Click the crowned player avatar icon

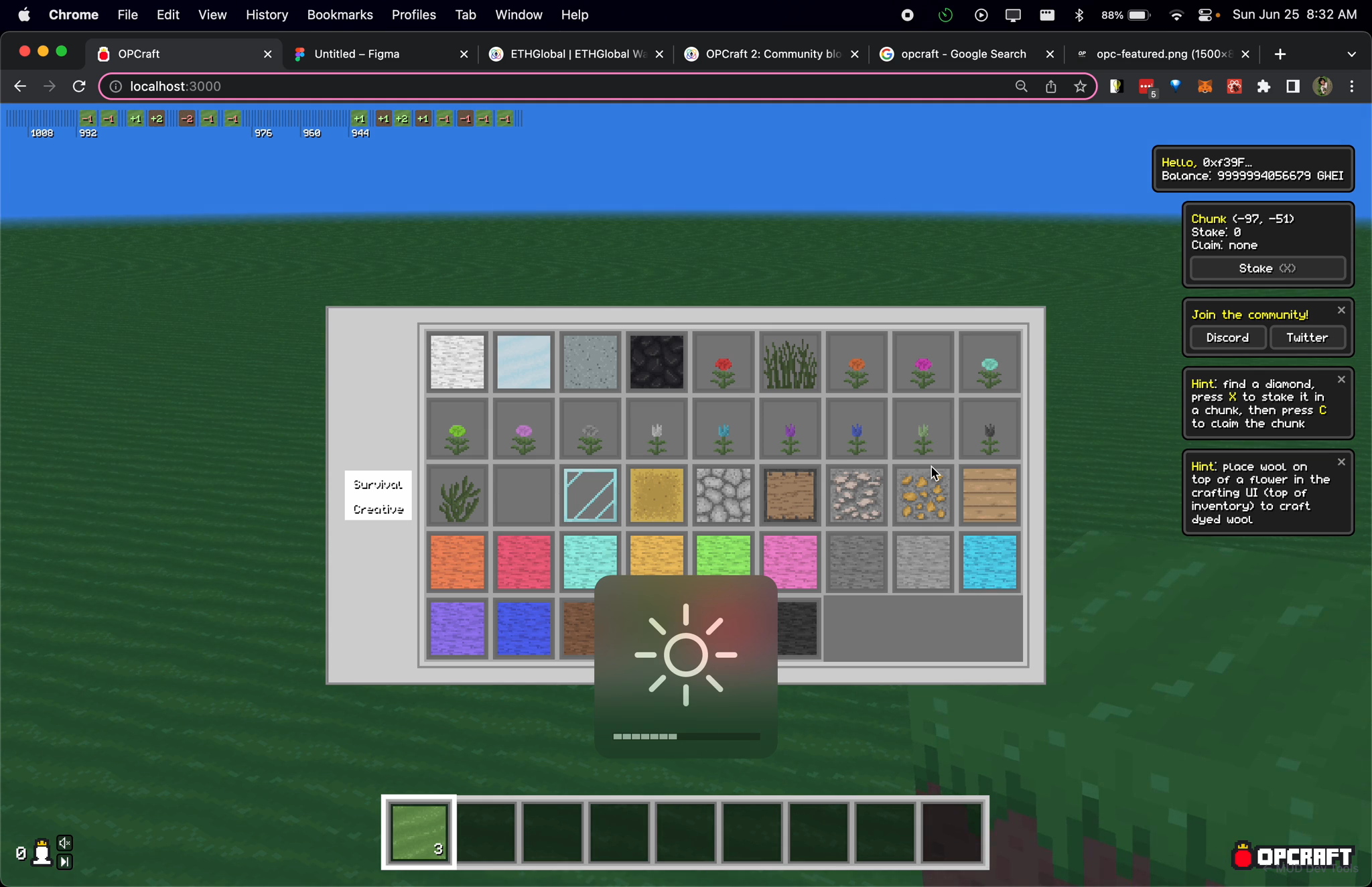pyautogui.click(x=42, y=851)
